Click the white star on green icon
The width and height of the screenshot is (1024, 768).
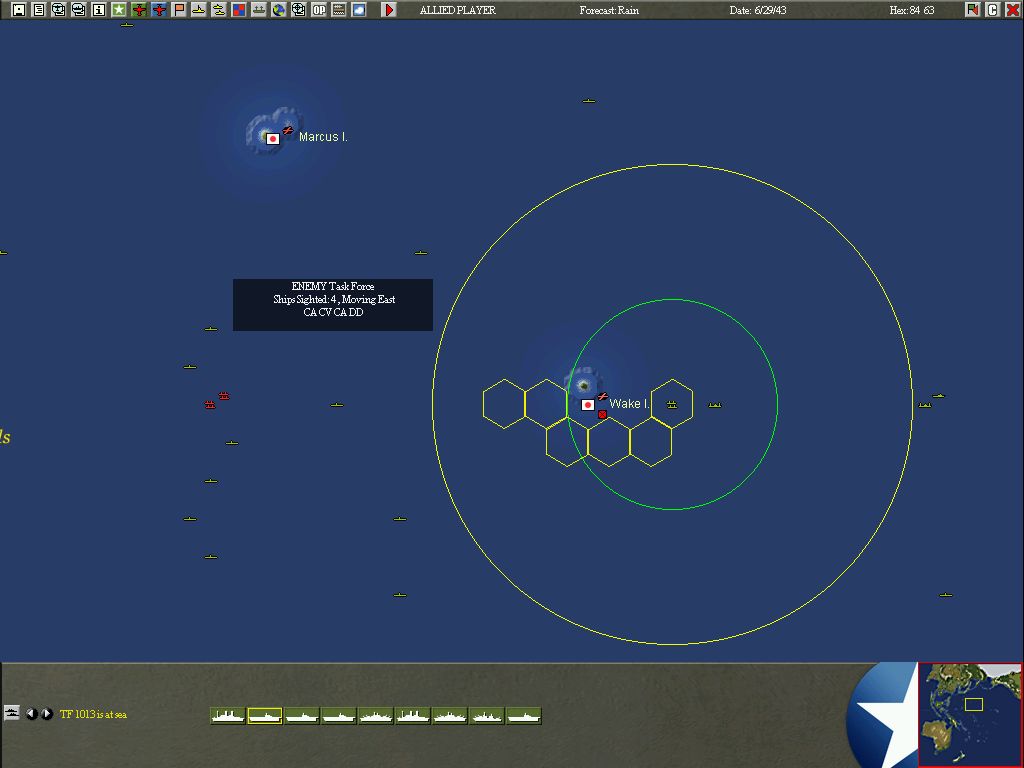[119, 10]
